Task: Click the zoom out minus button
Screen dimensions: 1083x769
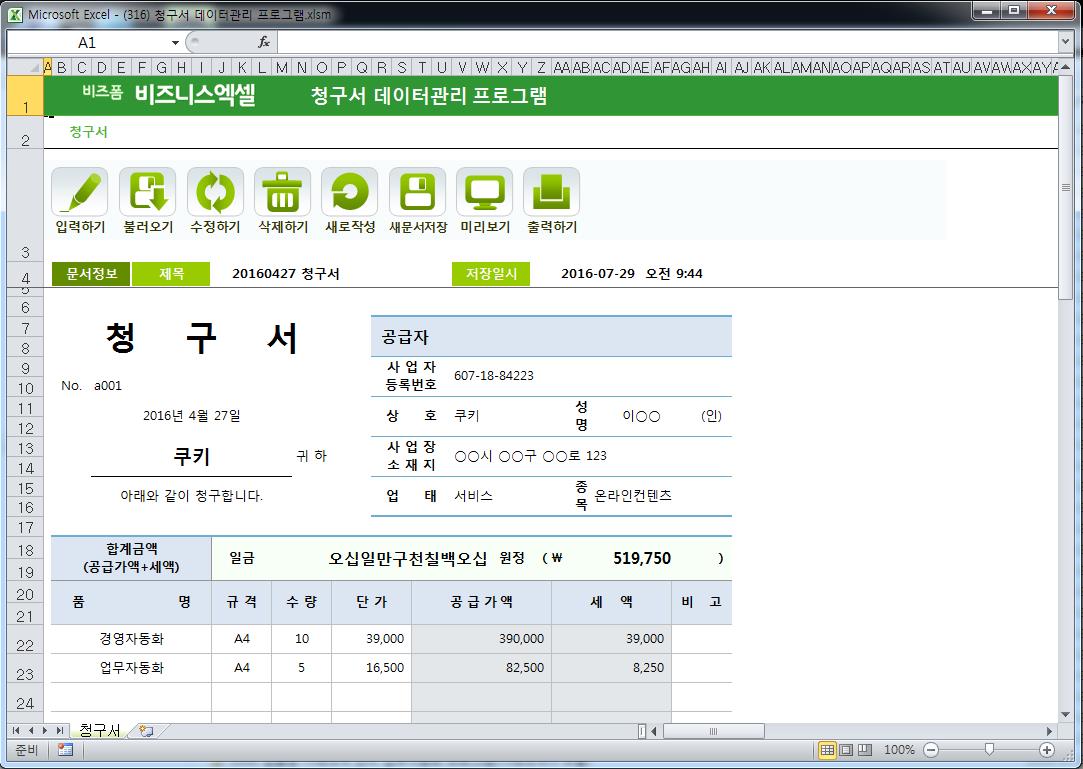Action: pos(931,750)
